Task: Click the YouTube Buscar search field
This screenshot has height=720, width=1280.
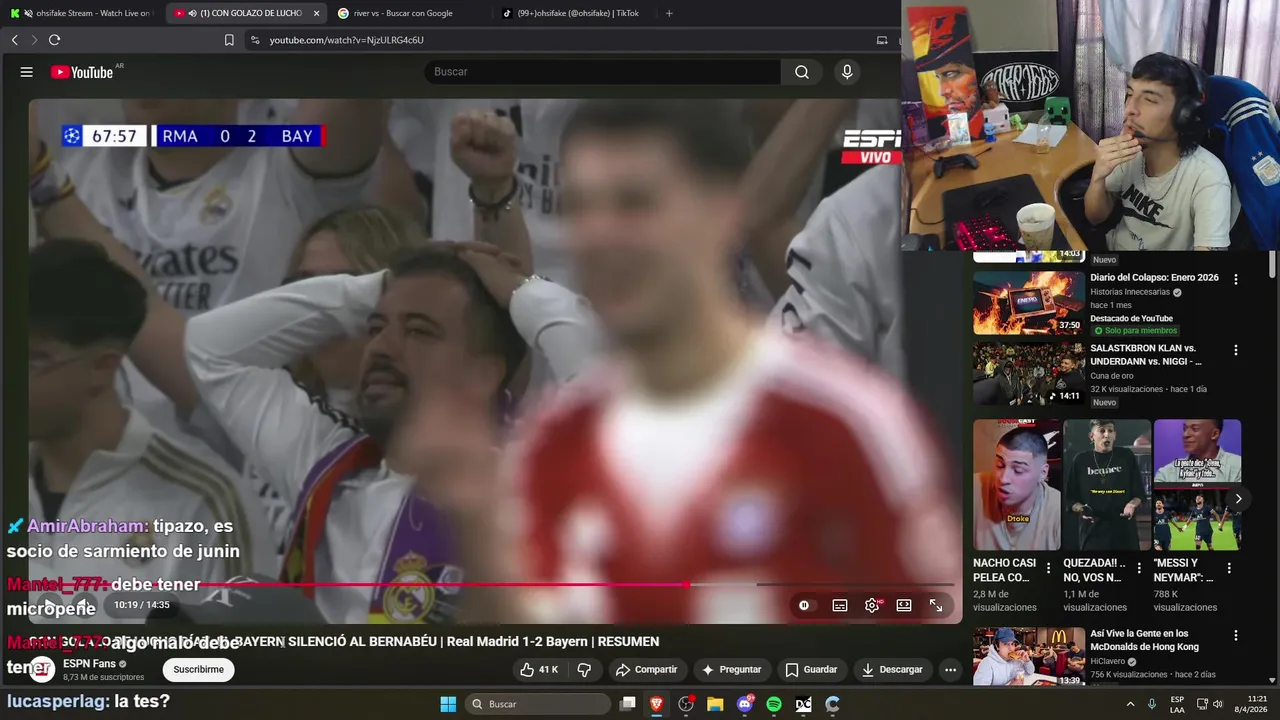Action: pyautogui.click(x=602, y=72)
